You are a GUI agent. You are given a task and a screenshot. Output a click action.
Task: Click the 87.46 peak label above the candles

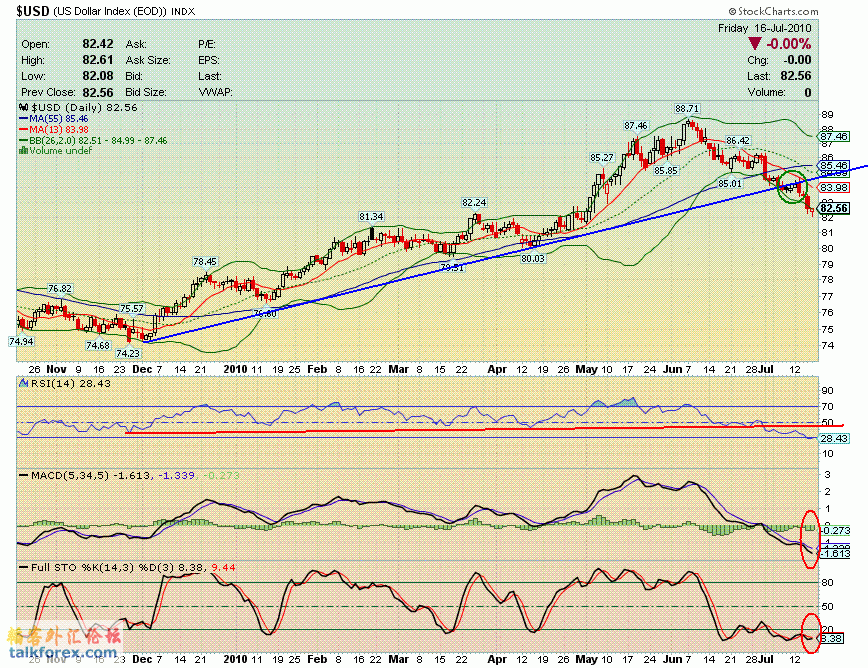636,126
